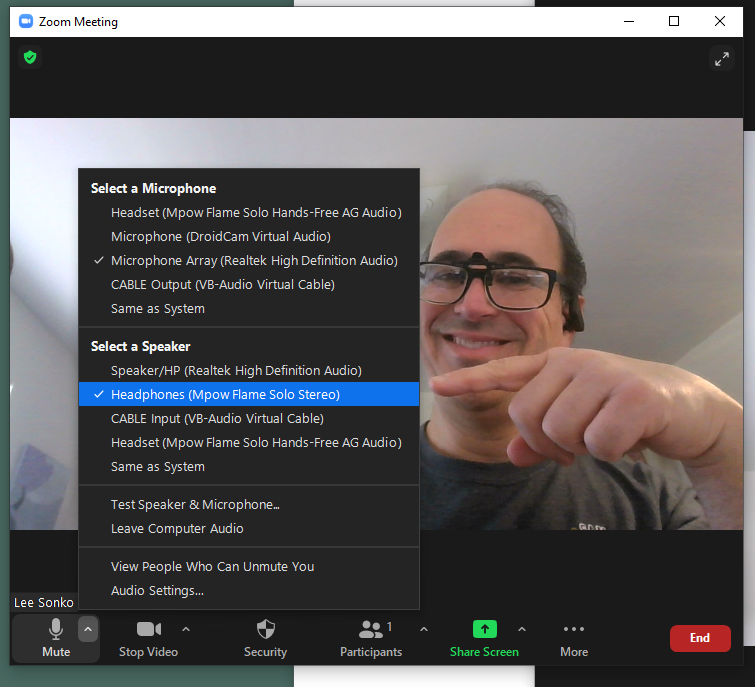Open Test Speaker & Microphone
Image resolution: width=755 pixels, height=687 pixels.
[249, 505]
